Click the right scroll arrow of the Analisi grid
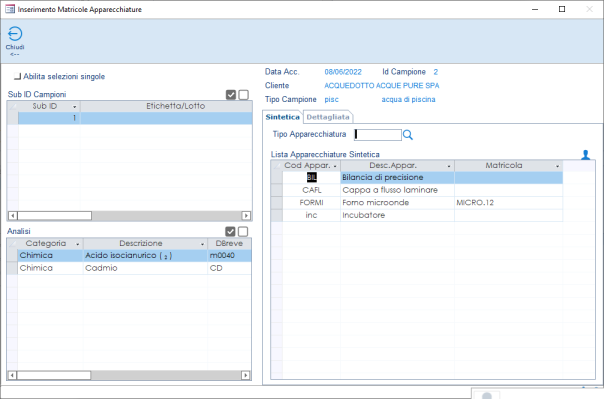604x399 pixels. 245,375
